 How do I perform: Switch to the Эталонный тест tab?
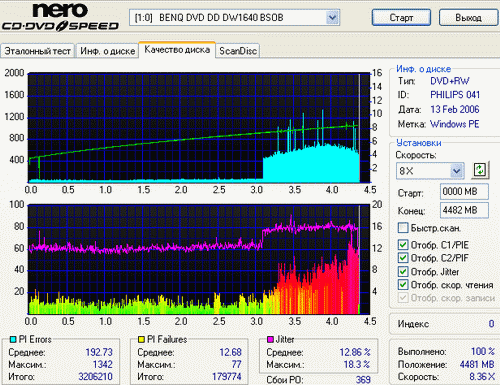37,51
